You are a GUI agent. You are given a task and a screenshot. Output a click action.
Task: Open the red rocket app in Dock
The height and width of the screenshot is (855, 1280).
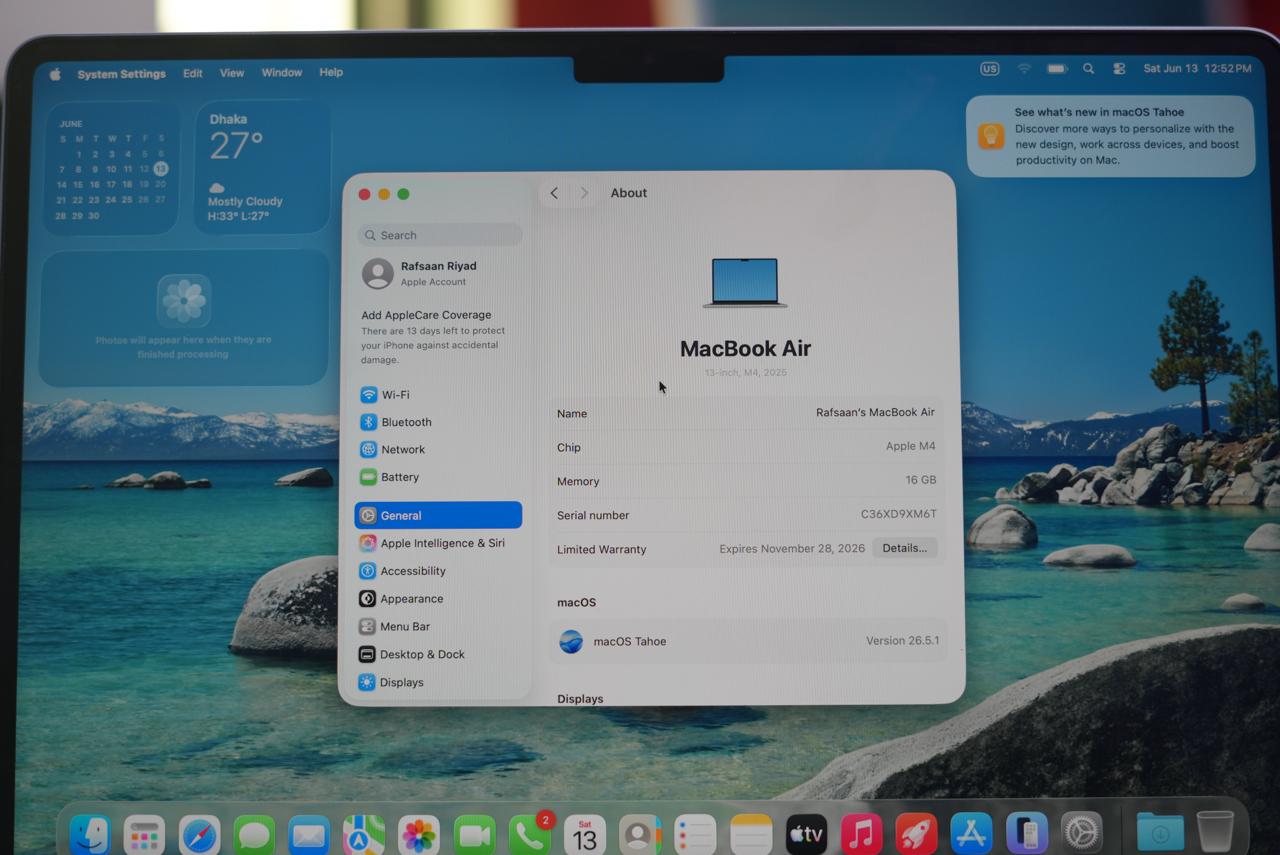tap(916, 834)
